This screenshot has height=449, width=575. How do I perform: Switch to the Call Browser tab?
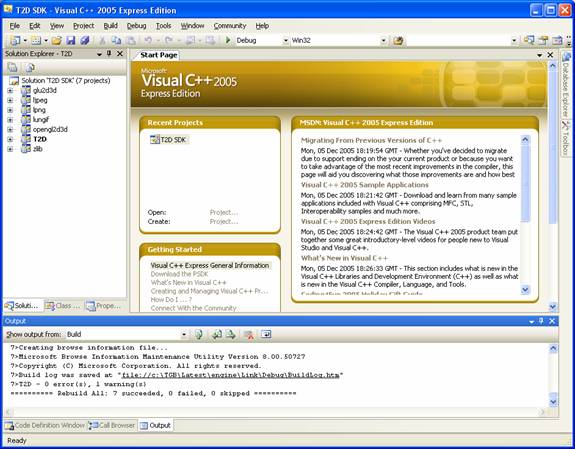[112, 425]
